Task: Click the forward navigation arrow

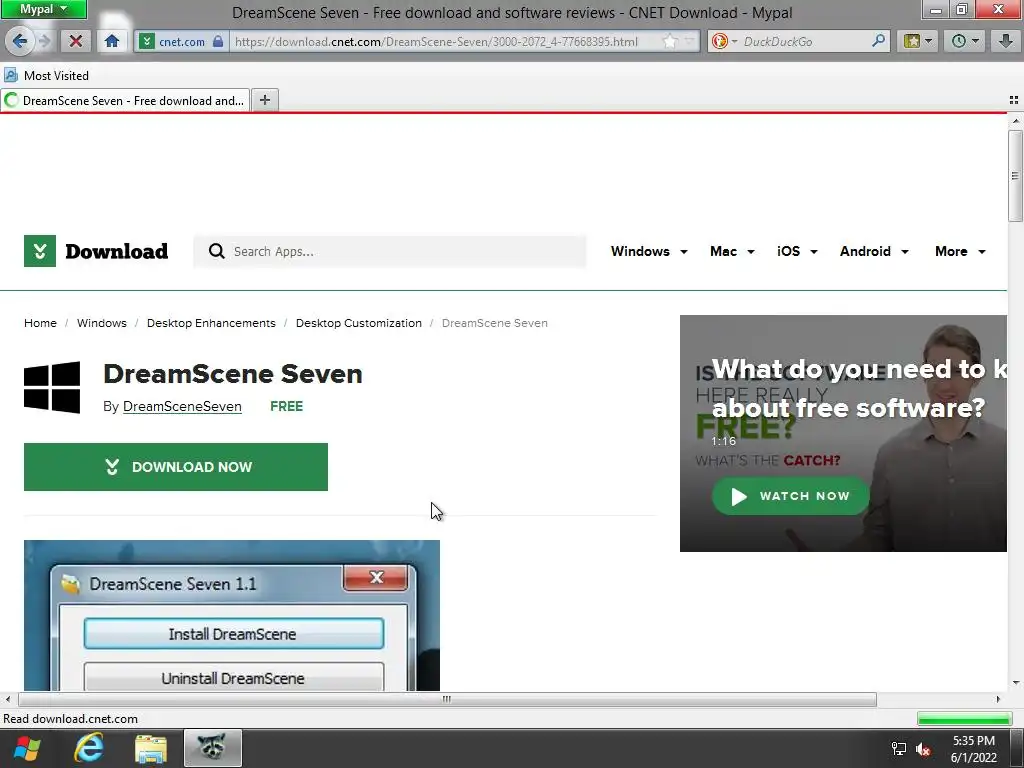Action: coord(44,41)
